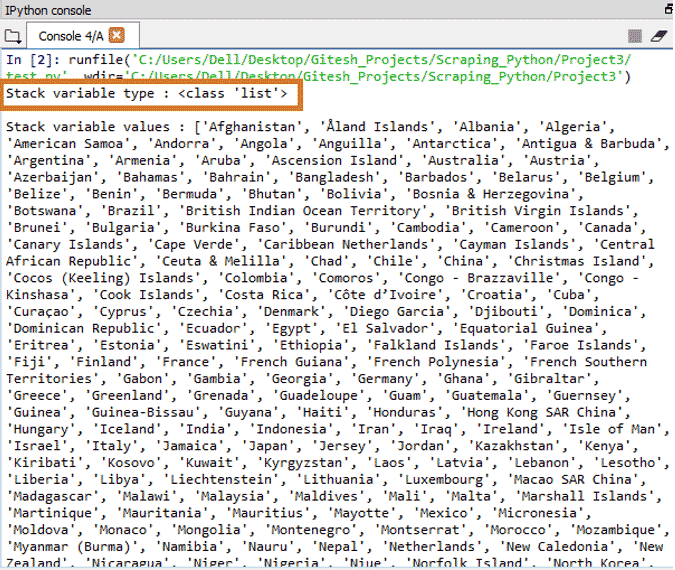Click 'Côte d’Ivoire' in the output
Viewport: 675px width, 570px height.
click(x=385, y=295)
